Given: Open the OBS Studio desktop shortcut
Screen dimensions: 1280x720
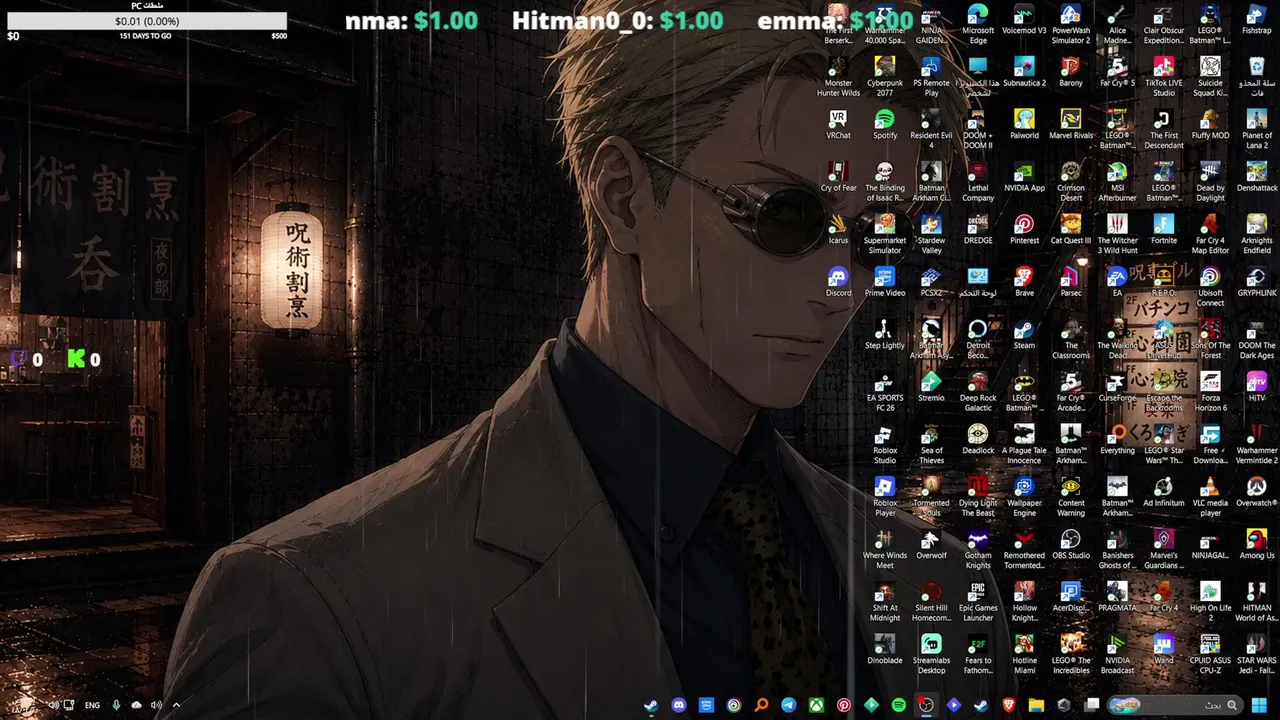Looking at the screenshot, I should 1070,544.
